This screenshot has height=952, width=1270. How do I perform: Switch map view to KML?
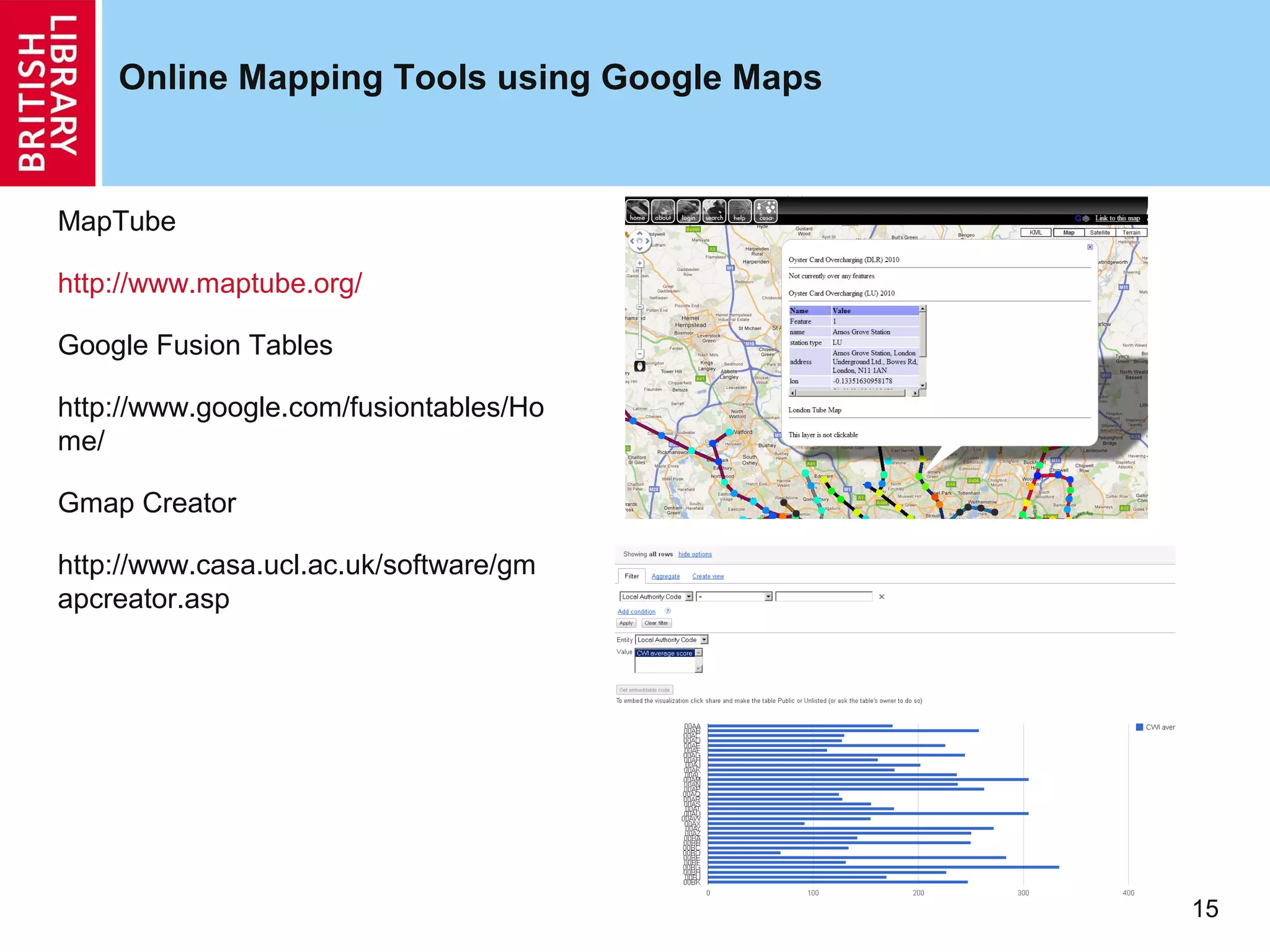1036,232
